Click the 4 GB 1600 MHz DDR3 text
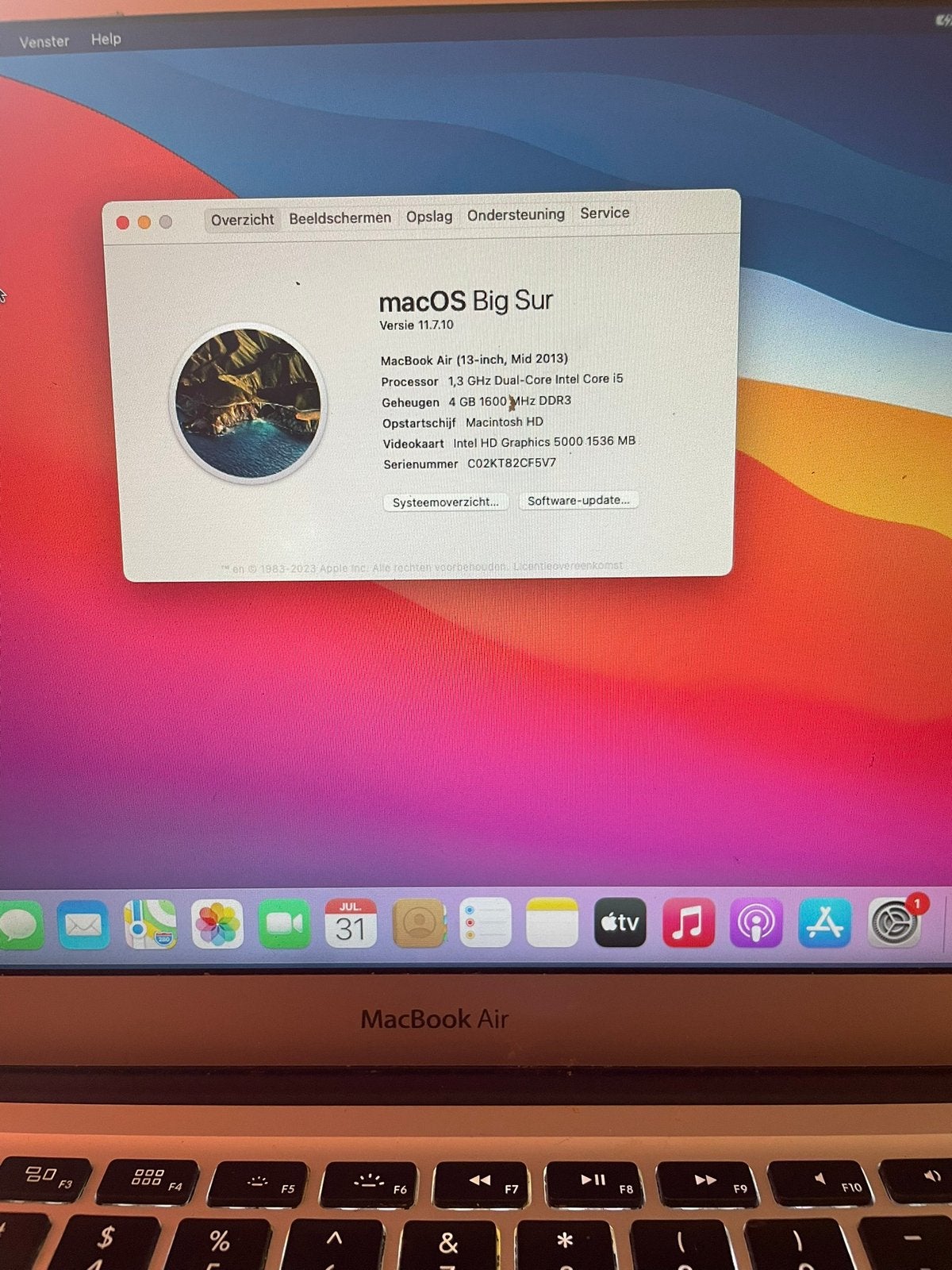Screen dimensions: 952x1270 [x=510, y=402]
